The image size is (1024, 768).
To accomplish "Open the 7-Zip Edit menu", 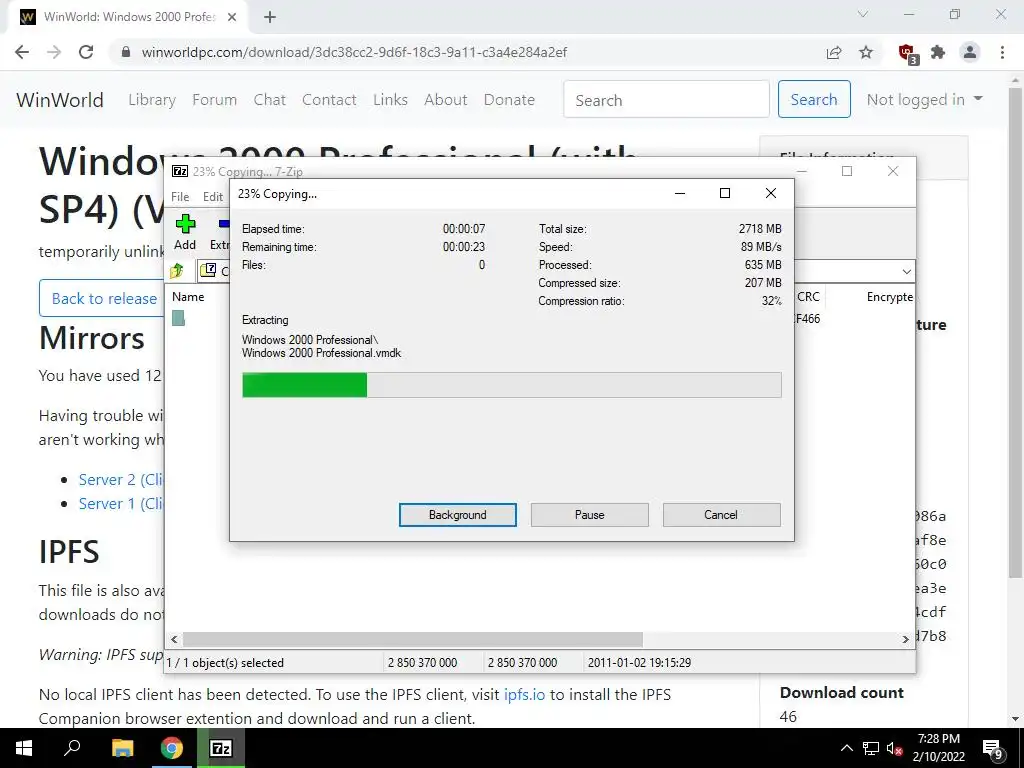I will pos(212,197).
